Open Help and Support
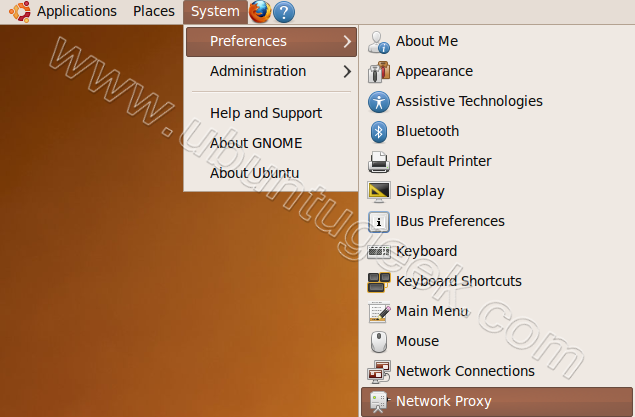 point(266,113)
